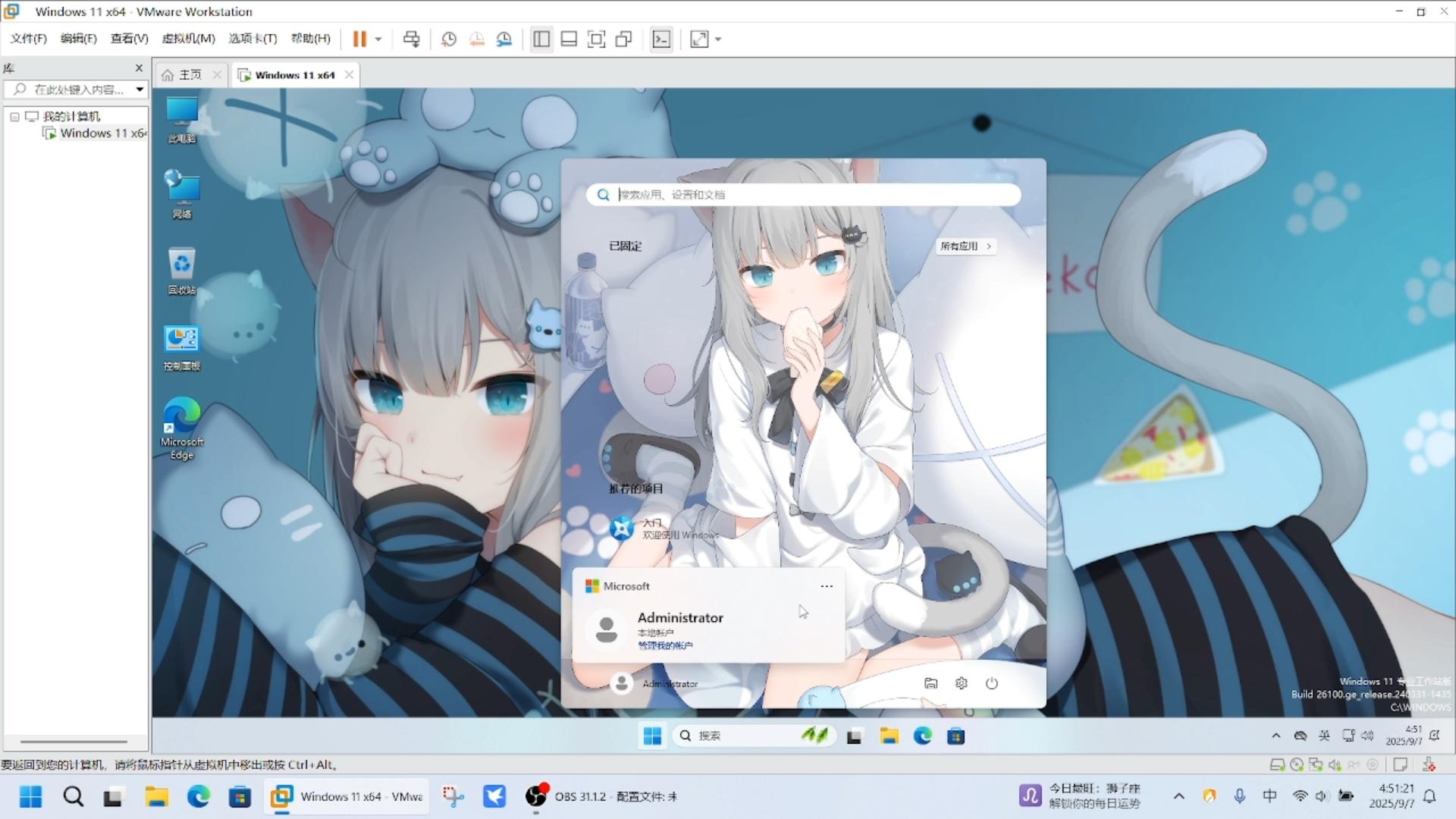The height and width of the screenshot is (819, 1456).
Task: Open the This PC desktop icon in guest
Action: pos(182,121)
